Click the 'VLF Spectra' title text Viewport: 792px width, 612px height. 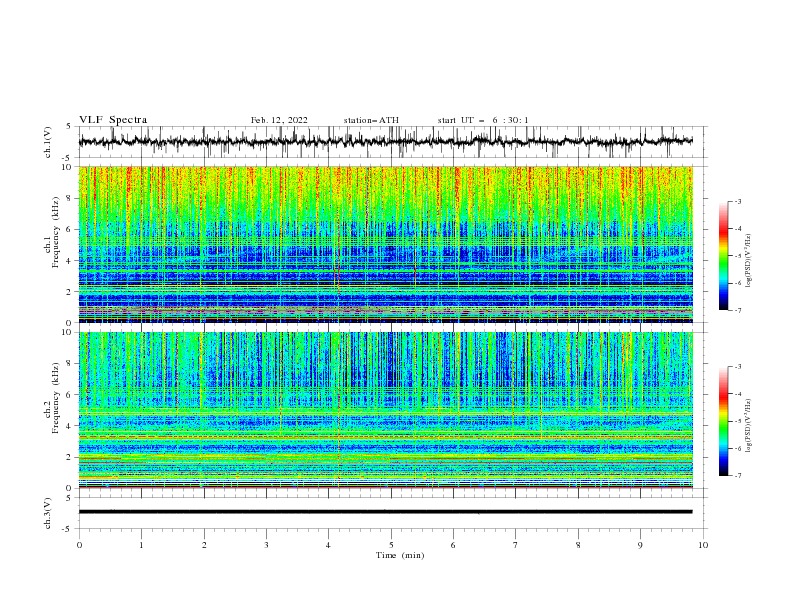click(113, 120)
